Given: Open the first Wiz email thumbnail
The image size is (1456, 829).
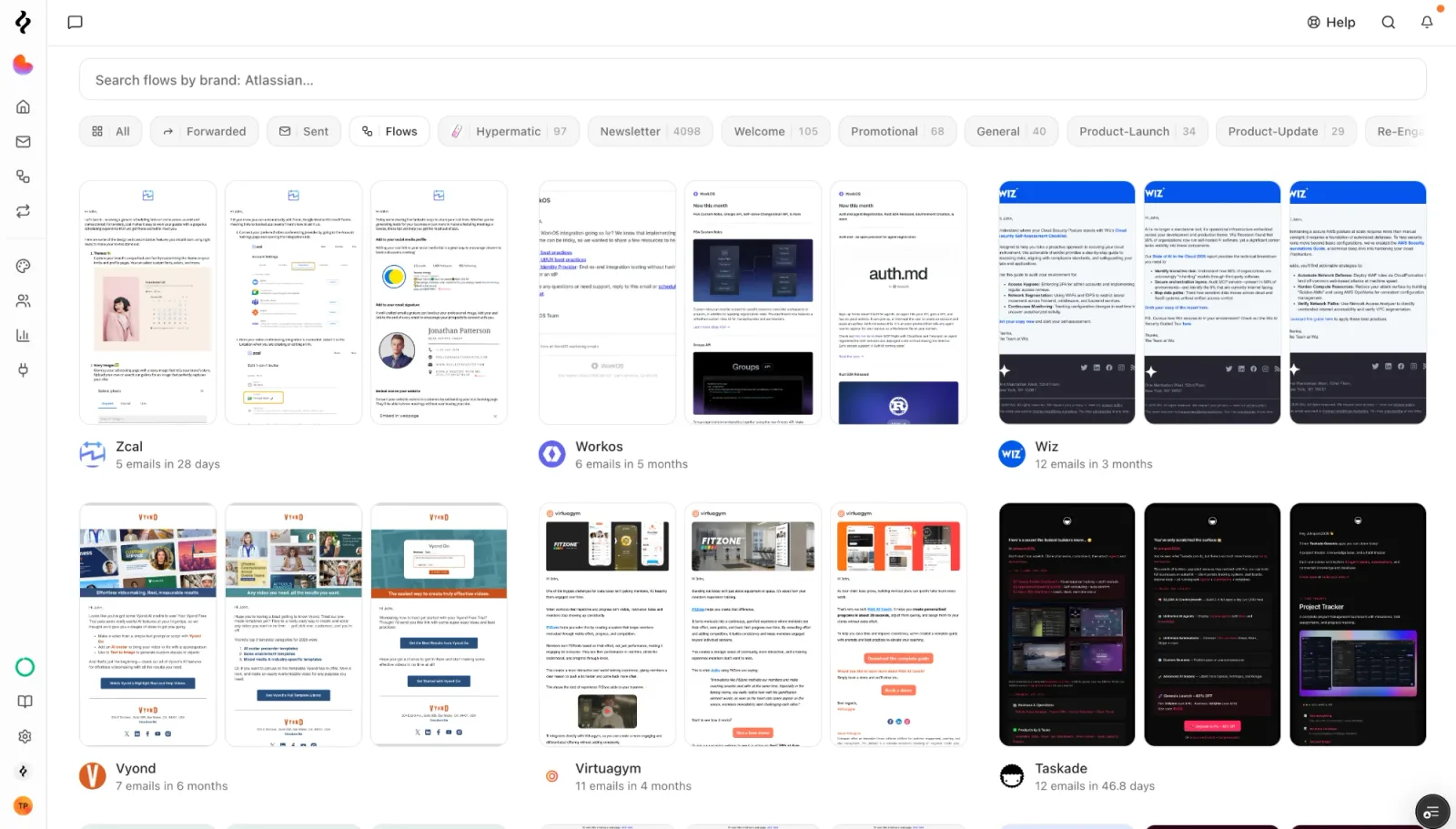Looking at the screenshot, I should coord(1067,302).
